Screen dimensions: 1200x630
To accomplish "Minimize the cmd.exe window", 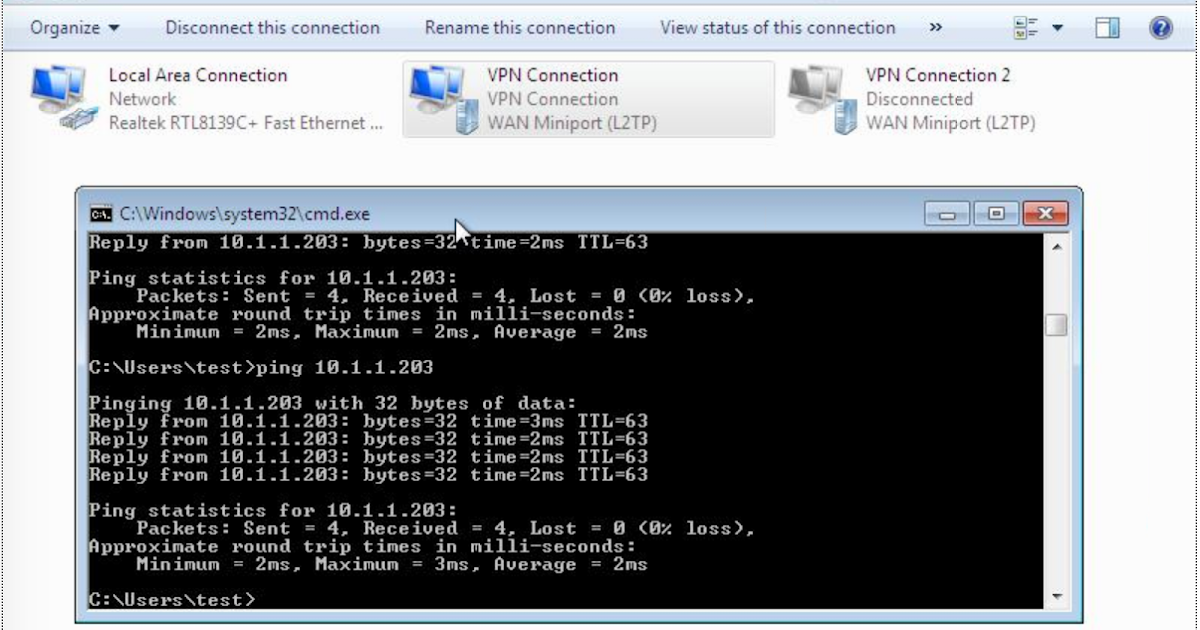I will [947, 213].
